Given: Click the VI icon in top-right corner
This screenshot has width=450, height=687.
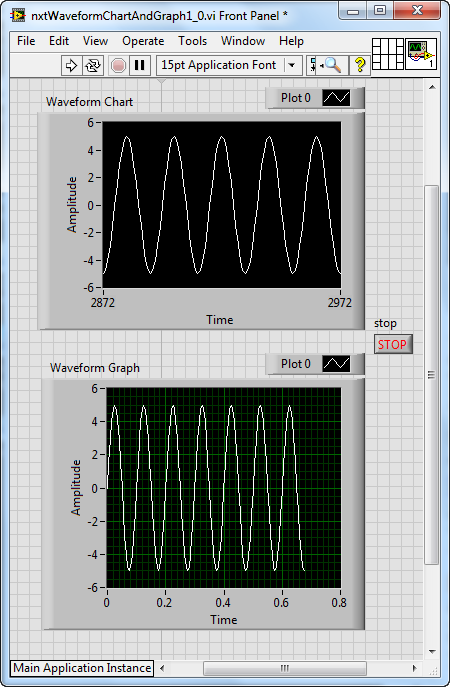Looking at the screenshot, I should point(421,53).
